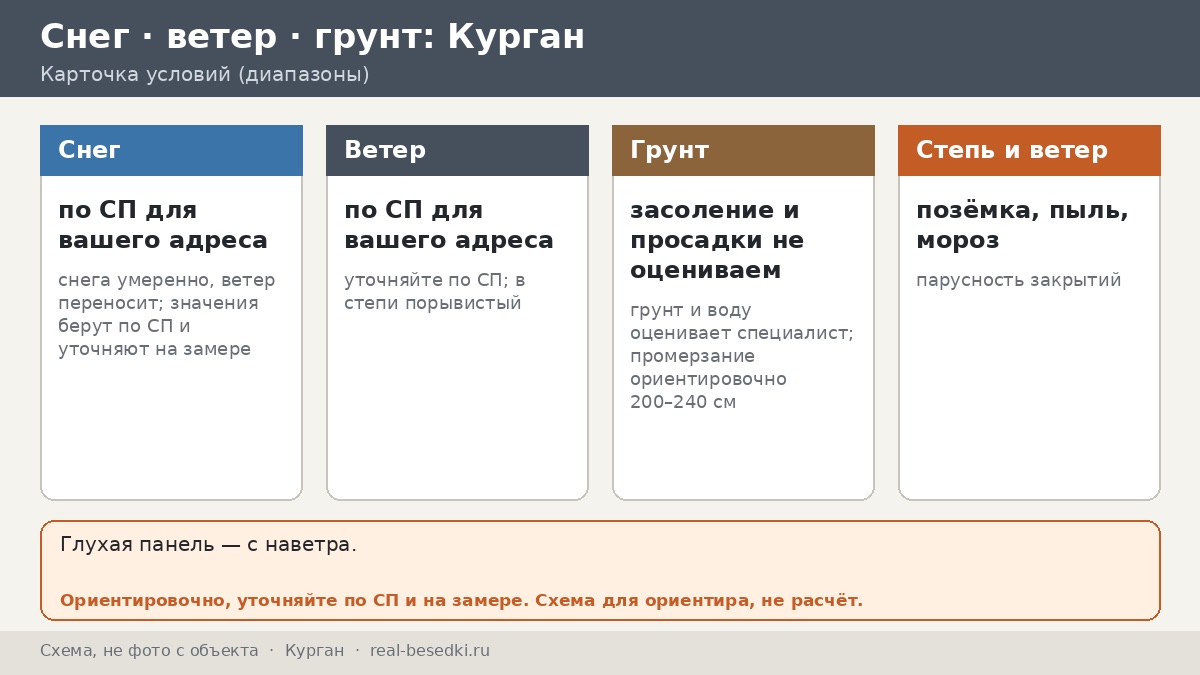The height and width of the screenshot is (675, 1200).
Task: Select the brown 'Грунт' card header
Action: click(743, 150)
